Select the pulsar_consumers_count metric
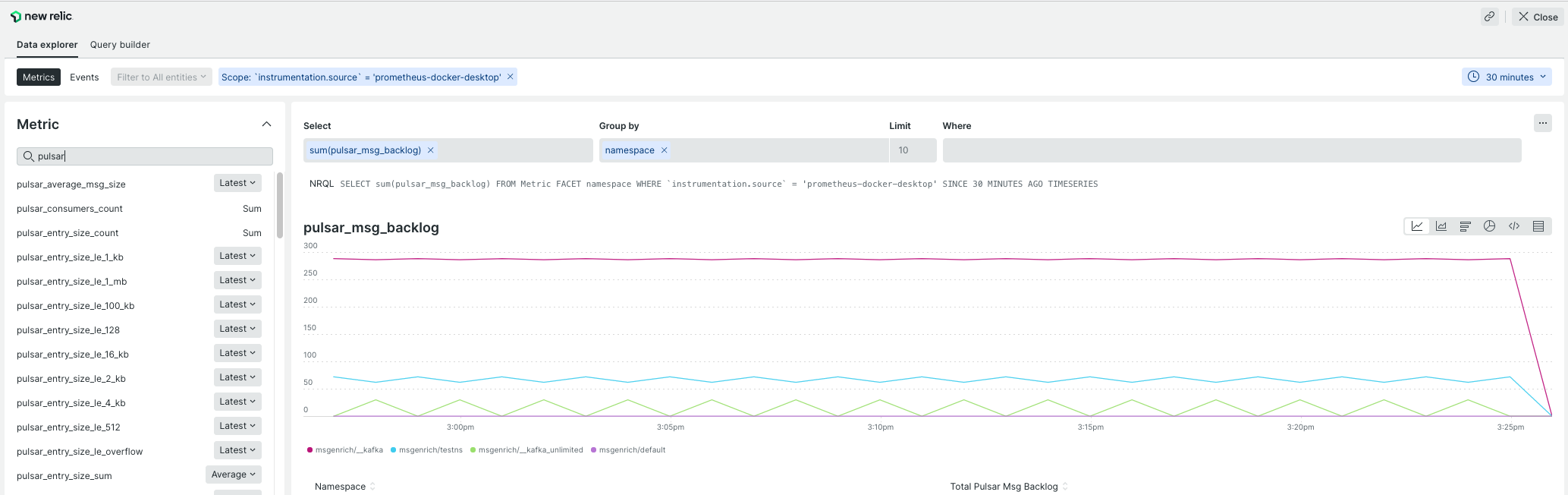 pyautogui.click(x=70, y=209)
